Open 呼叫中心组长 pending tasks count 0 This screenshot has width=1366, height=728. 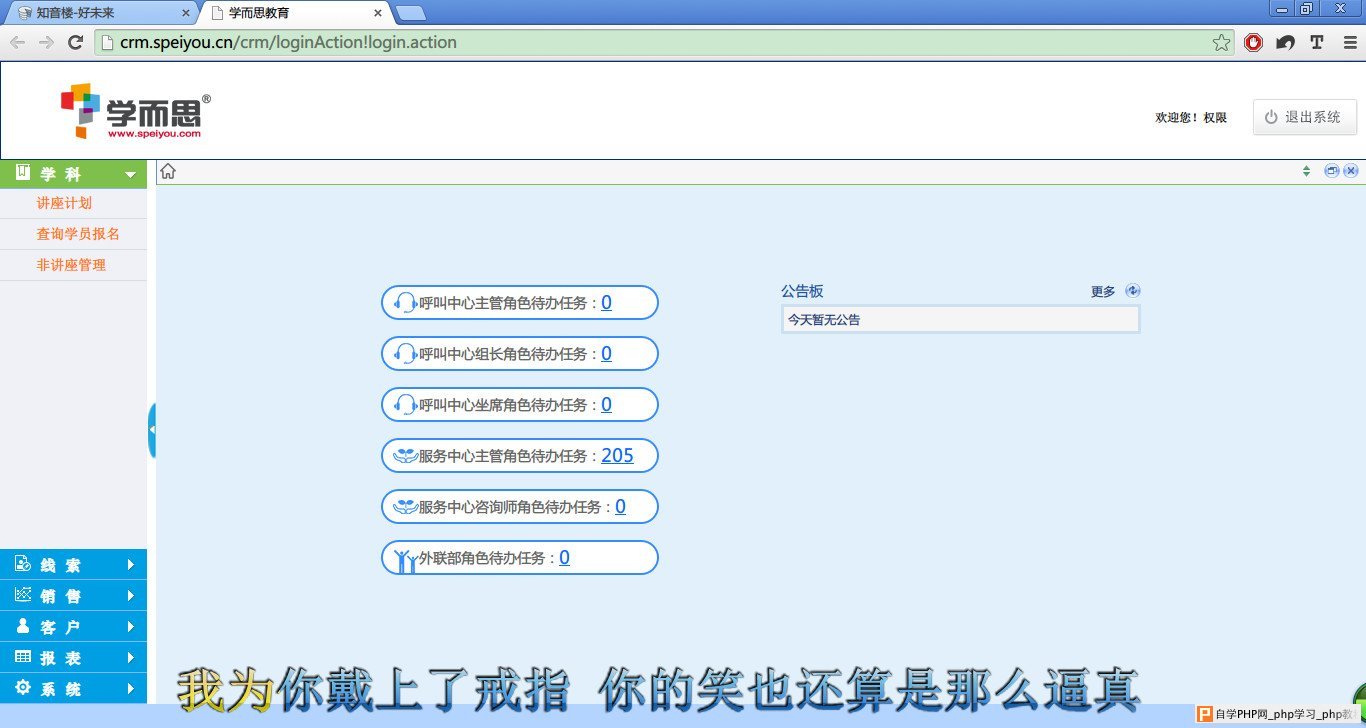click(607, 354)
